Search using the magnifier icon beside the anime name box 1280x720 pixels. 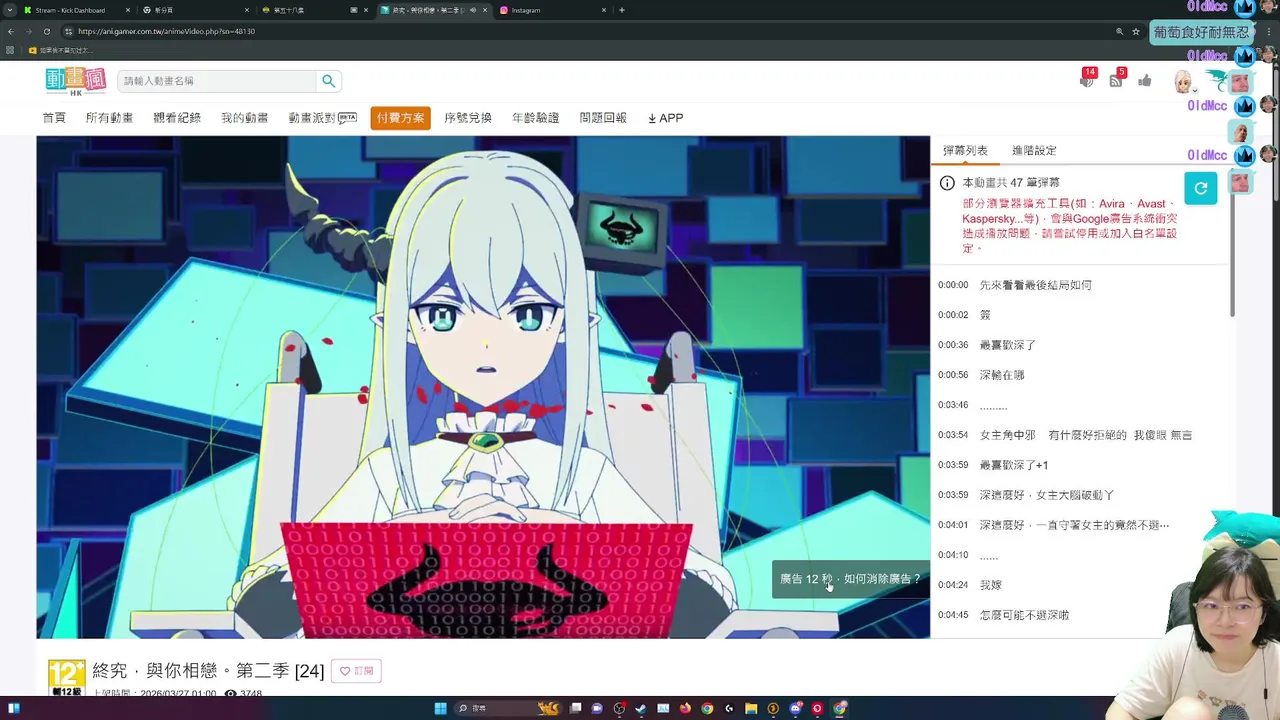coord(328,81)
